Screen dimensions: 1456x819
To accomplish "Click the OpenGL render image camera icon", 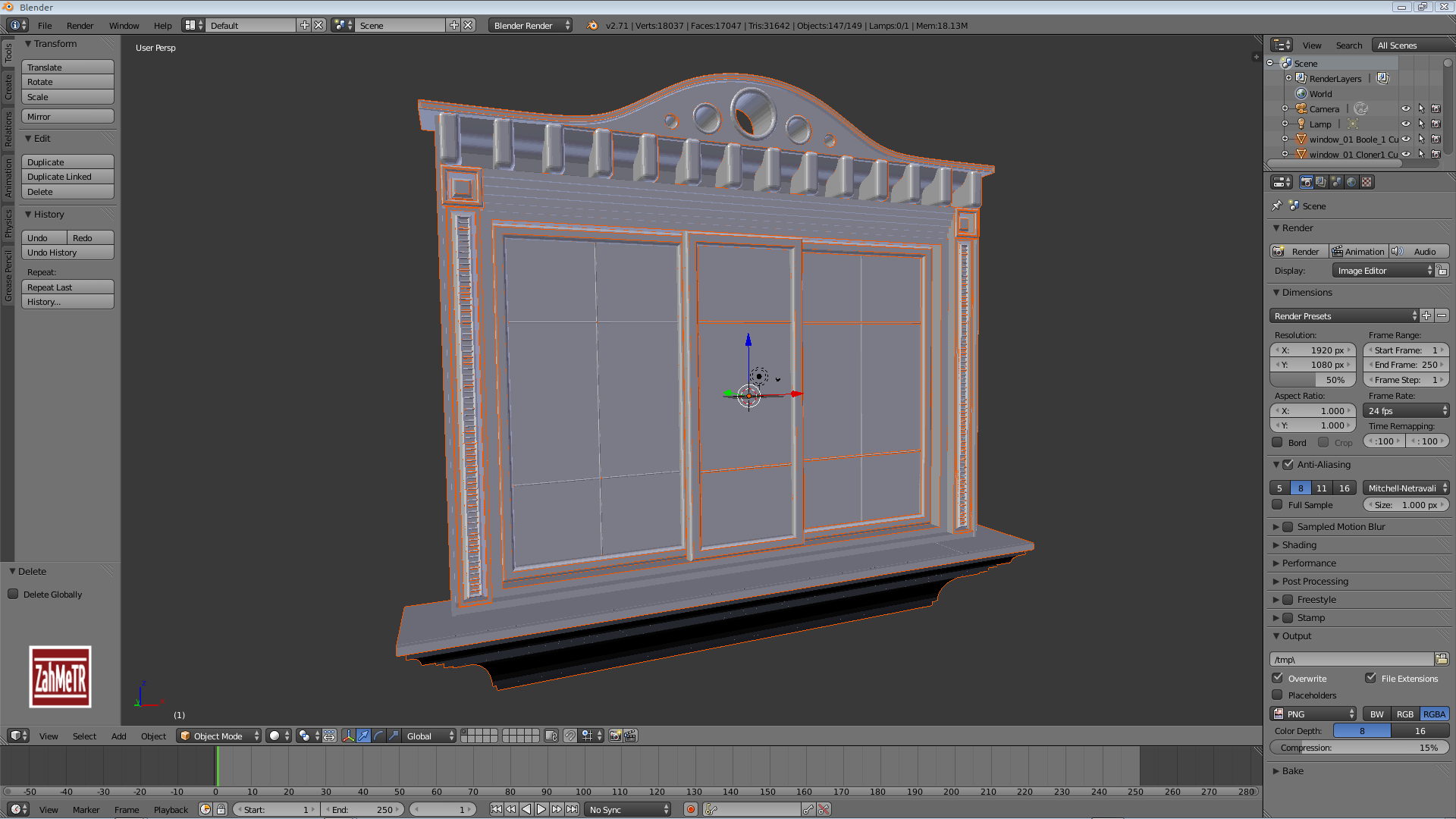I will 615,736.
